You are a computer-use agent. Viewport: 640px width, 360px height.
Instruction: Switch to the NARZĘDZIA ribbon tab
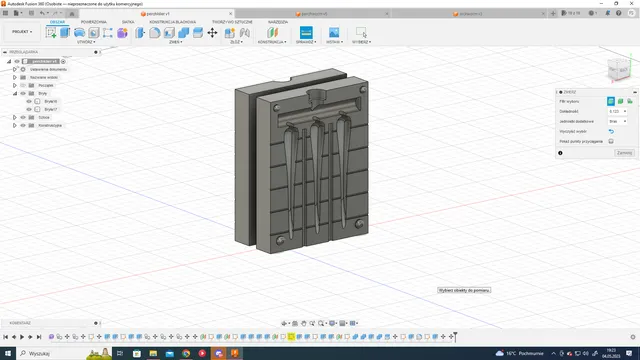(278, 22)
